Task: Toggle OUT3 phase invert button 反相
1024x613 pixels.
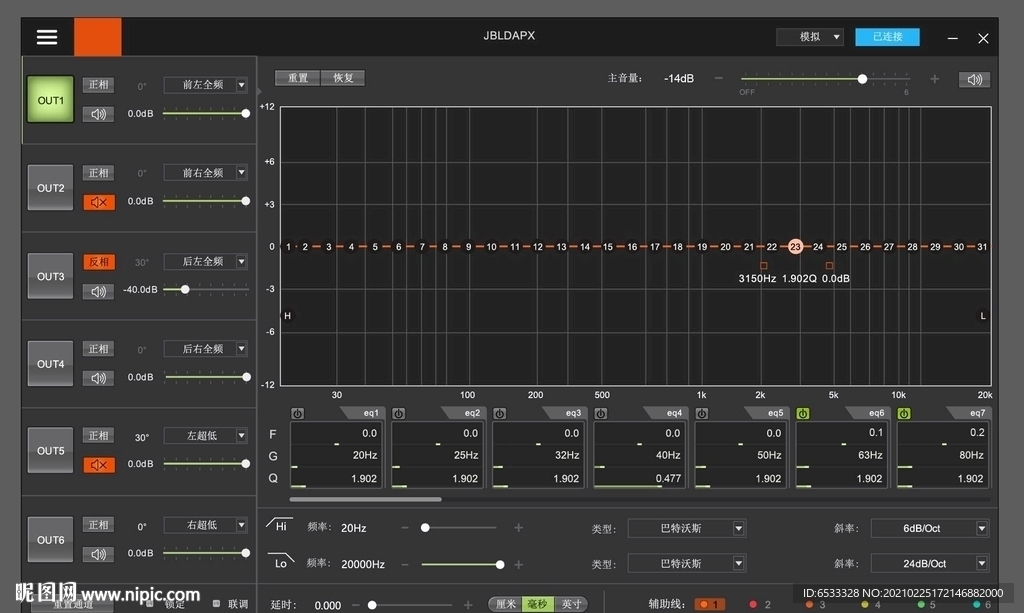Action: point(98,262)
